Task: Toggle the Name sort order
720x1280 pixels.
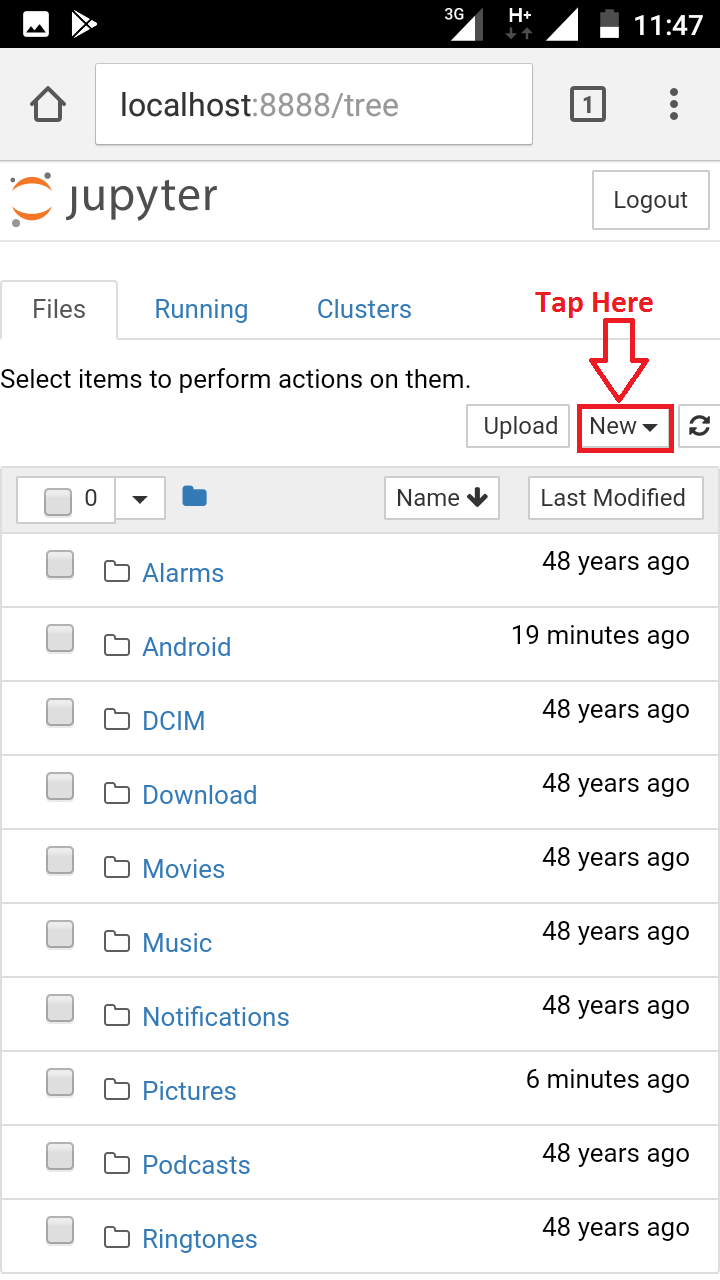Action: (x=441, y=497)
